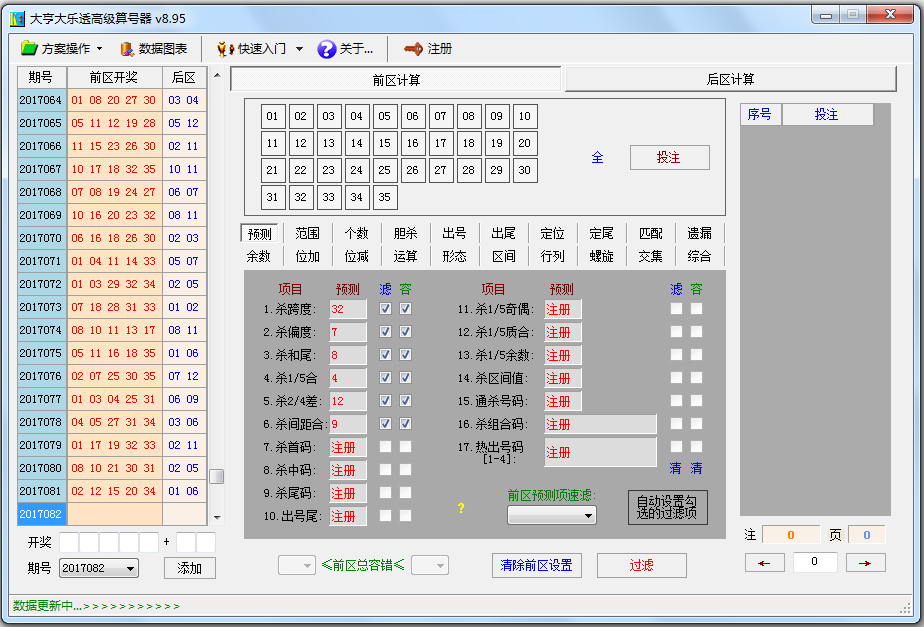Image resolution: width=924 pixels, height=627 pixels.
Task: Go to previous page with left arrow
Action: (764, 563)
